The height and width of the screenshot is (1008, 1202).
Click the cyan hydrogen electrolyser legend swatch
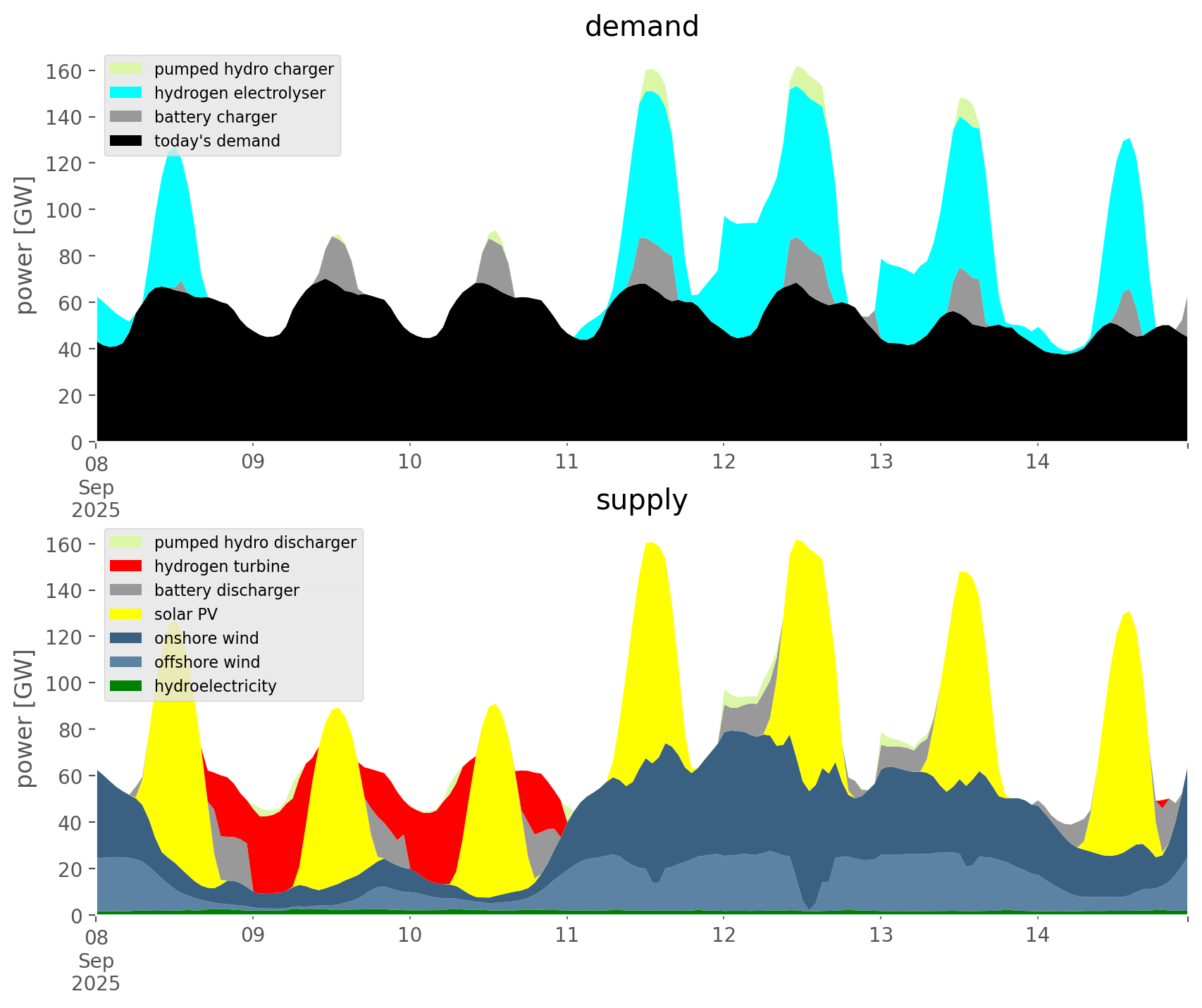point(126,93)
